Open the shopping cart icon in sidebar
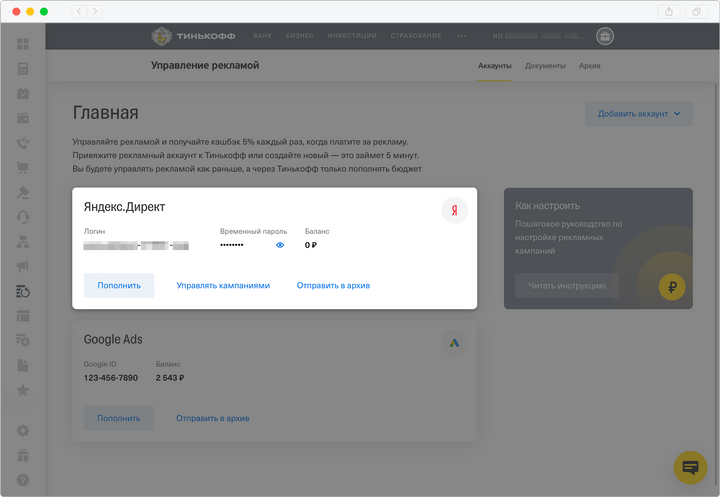720x497 pixels. 22,167
